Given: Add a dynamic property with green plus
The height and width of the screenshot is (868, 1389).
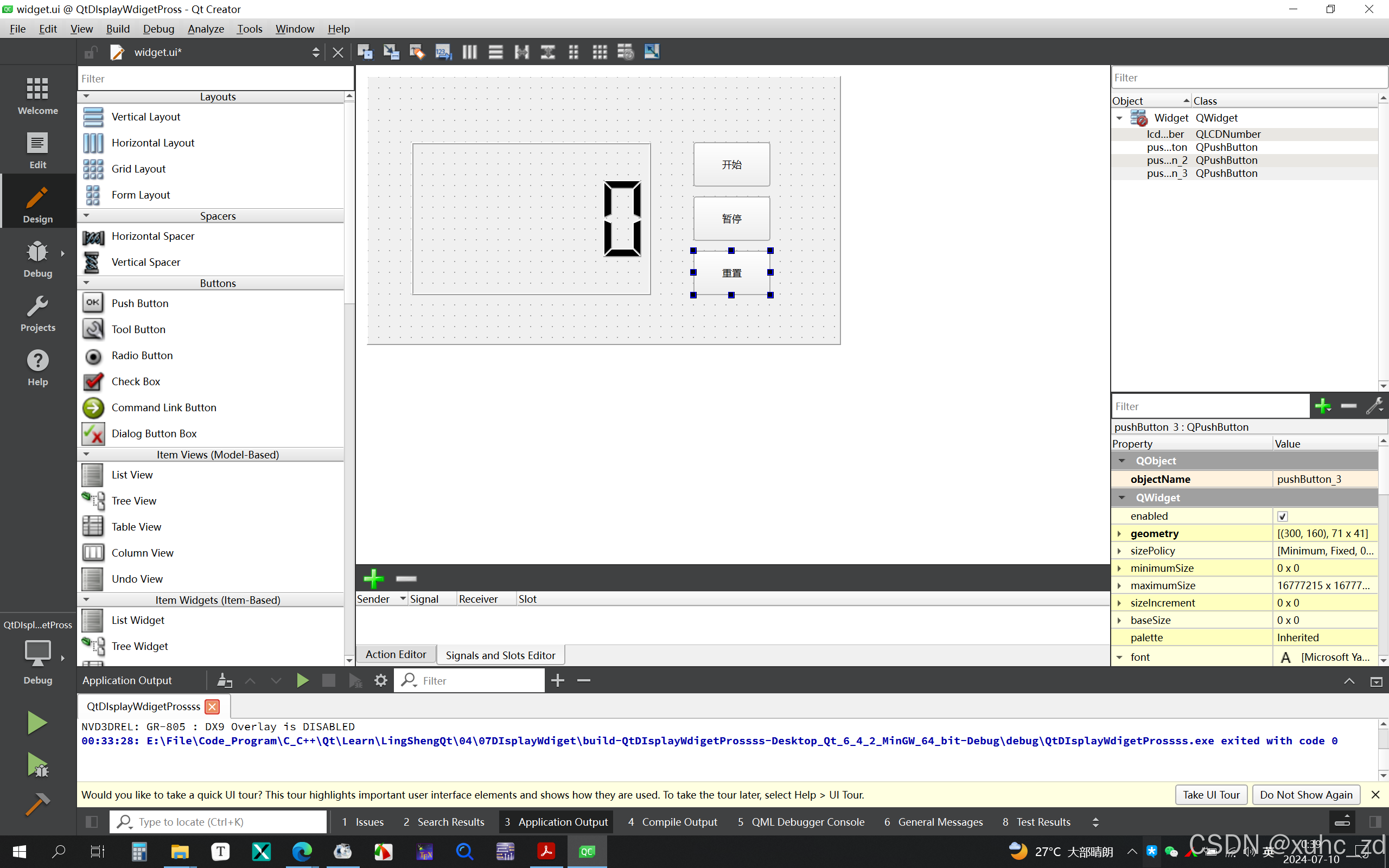Looking at the screenshot, I should (x=1322, y=406).
